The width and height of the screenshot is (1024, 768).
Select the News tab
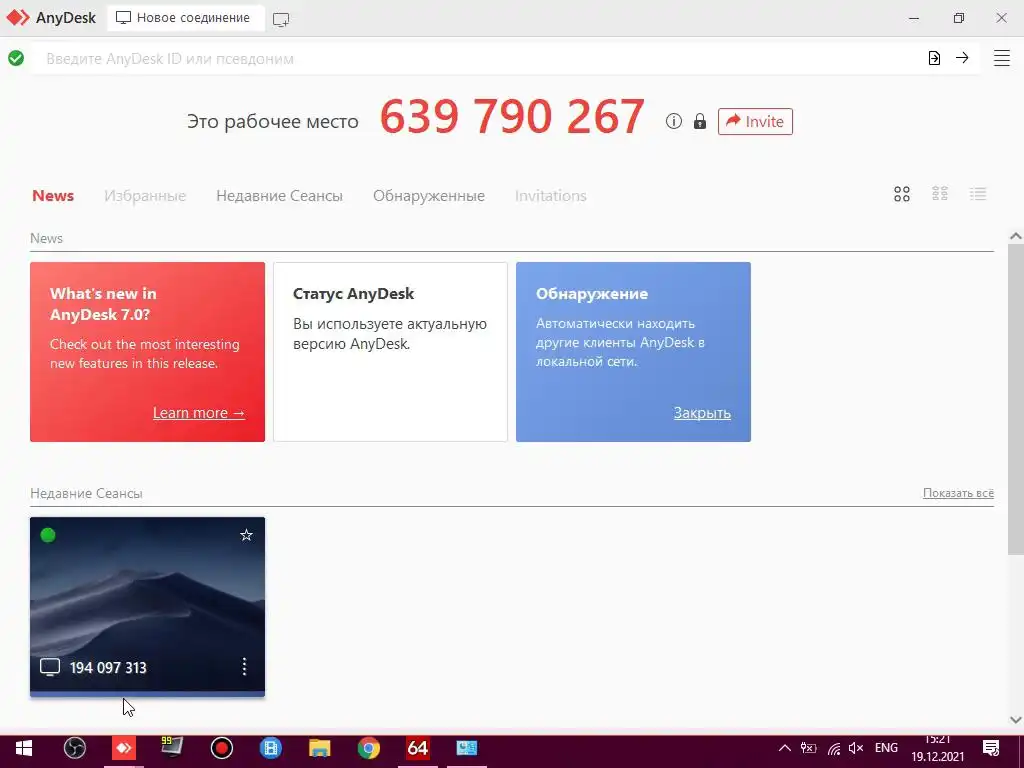click(x=53, y=196)
